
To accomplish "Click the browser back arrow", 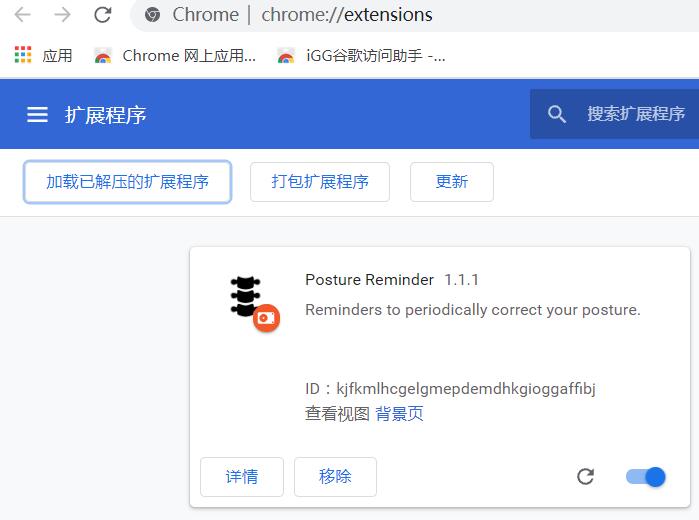I will coord(22,15).
